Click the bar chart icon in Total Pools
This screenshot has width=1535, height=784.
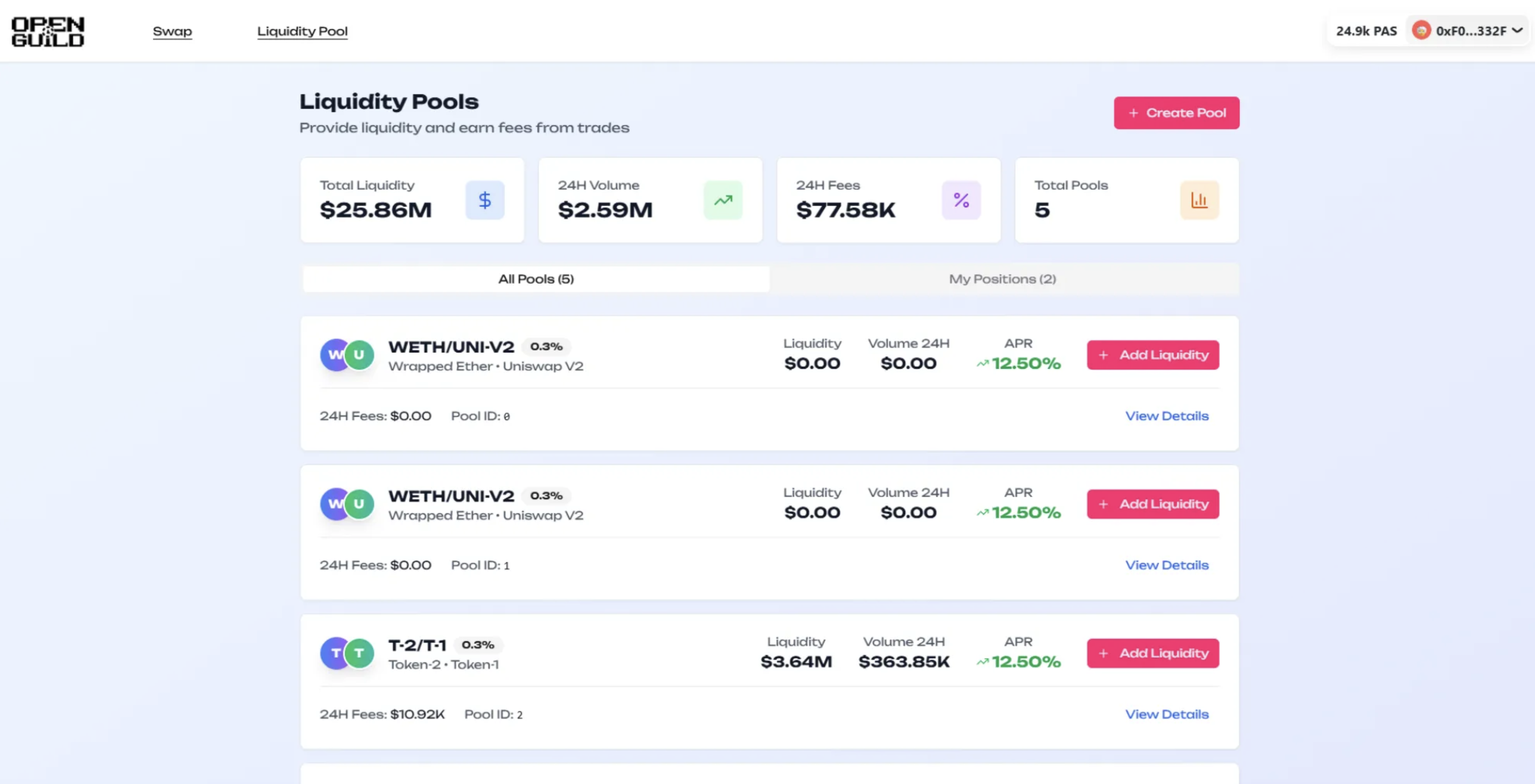(x=1199, y=200)
